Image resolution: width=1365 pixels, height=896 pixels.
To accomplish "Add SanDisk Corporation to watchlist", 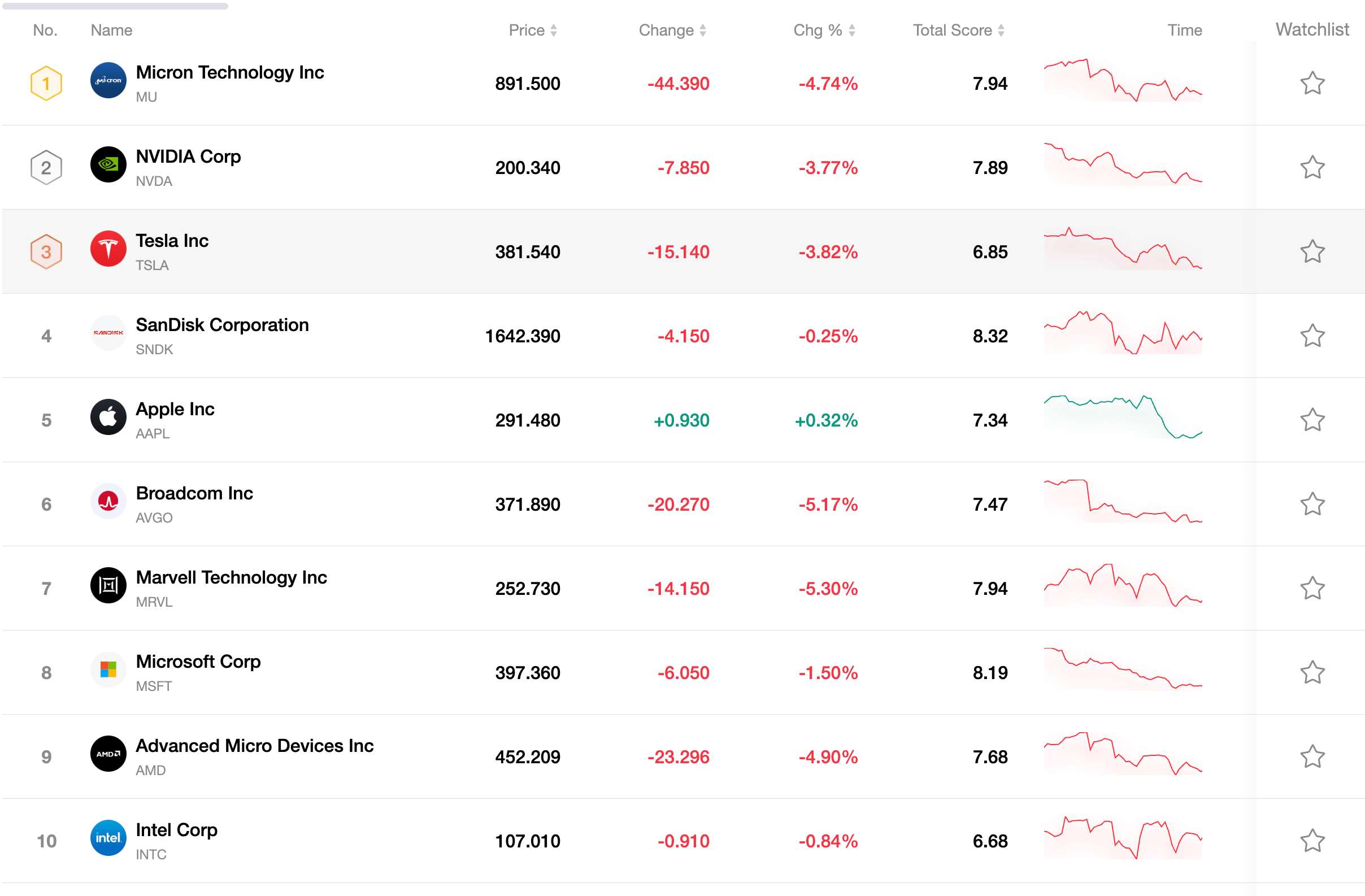I will [x=1312, y=336].
